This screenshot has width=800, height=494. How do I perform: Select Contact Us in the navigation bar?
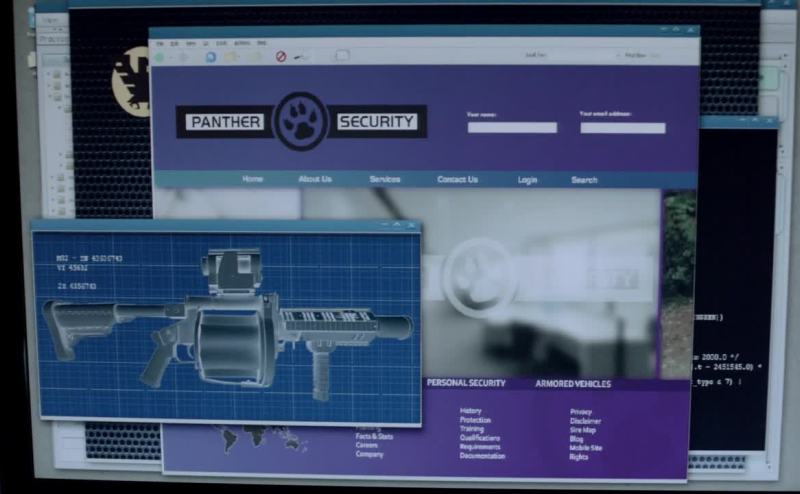(x=457, y=179)
